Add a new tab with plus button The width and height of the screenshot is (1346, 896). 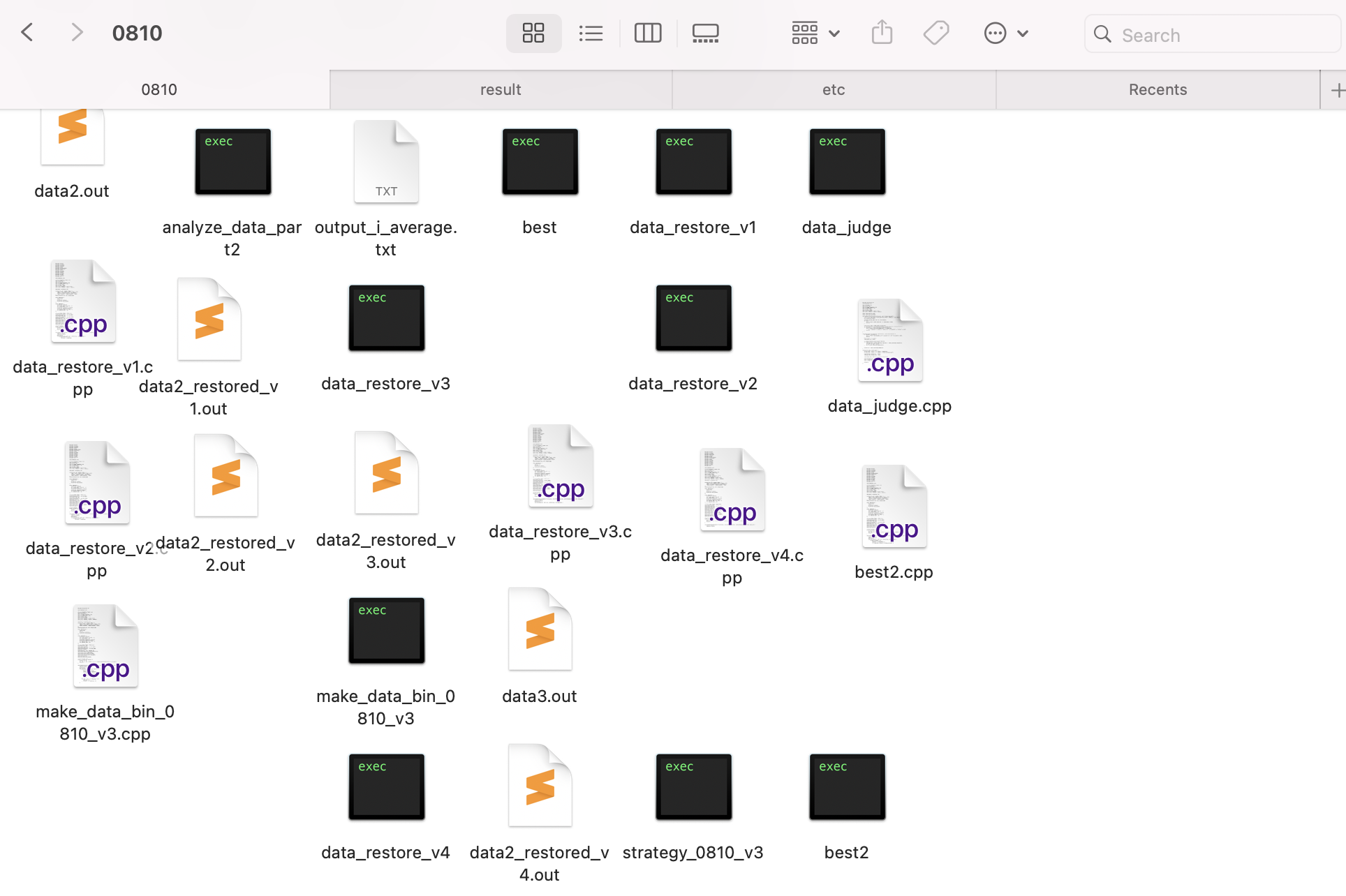pyautogui.click(x=1336, y=90)
